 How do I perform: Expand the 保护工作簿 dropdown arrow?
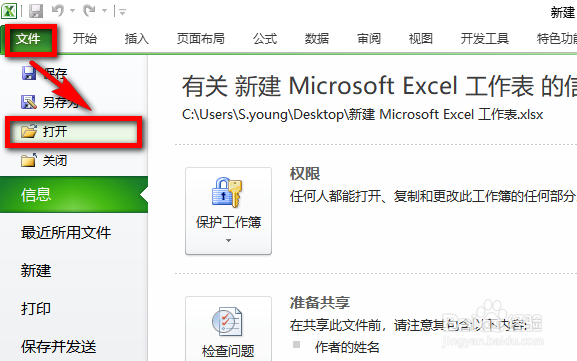229,240
